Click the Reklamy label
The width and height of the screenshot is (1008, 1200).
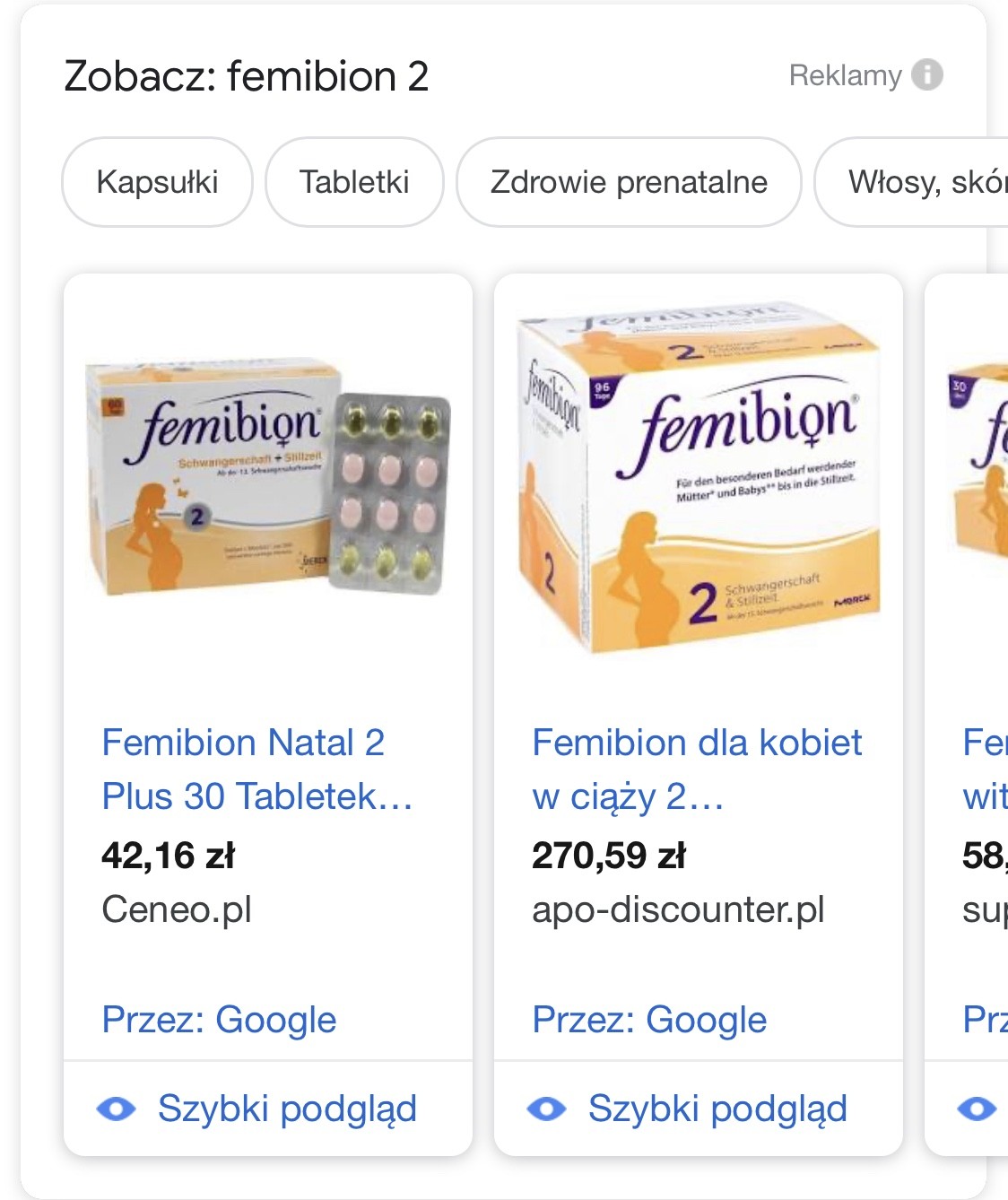click(845, 75)
